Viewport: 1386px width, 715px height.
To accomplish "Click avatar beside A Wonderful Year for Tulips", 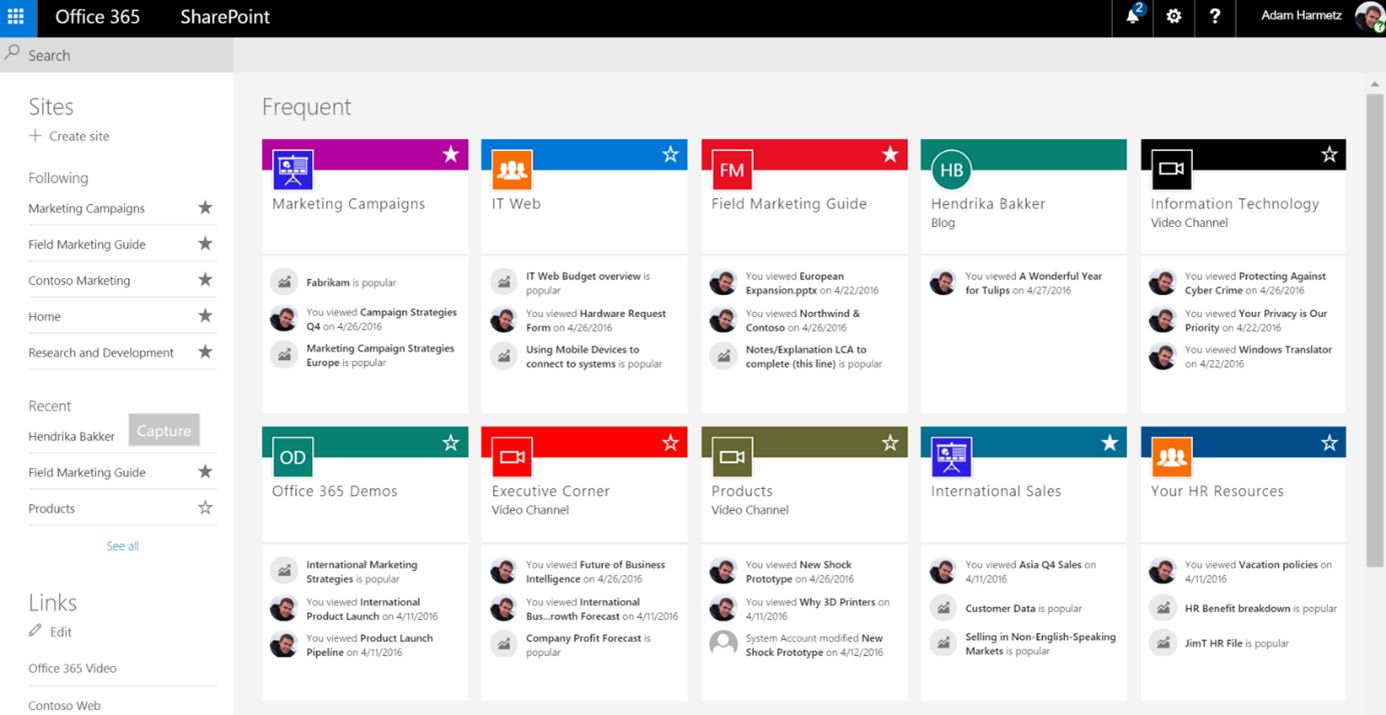I will 943,283.
